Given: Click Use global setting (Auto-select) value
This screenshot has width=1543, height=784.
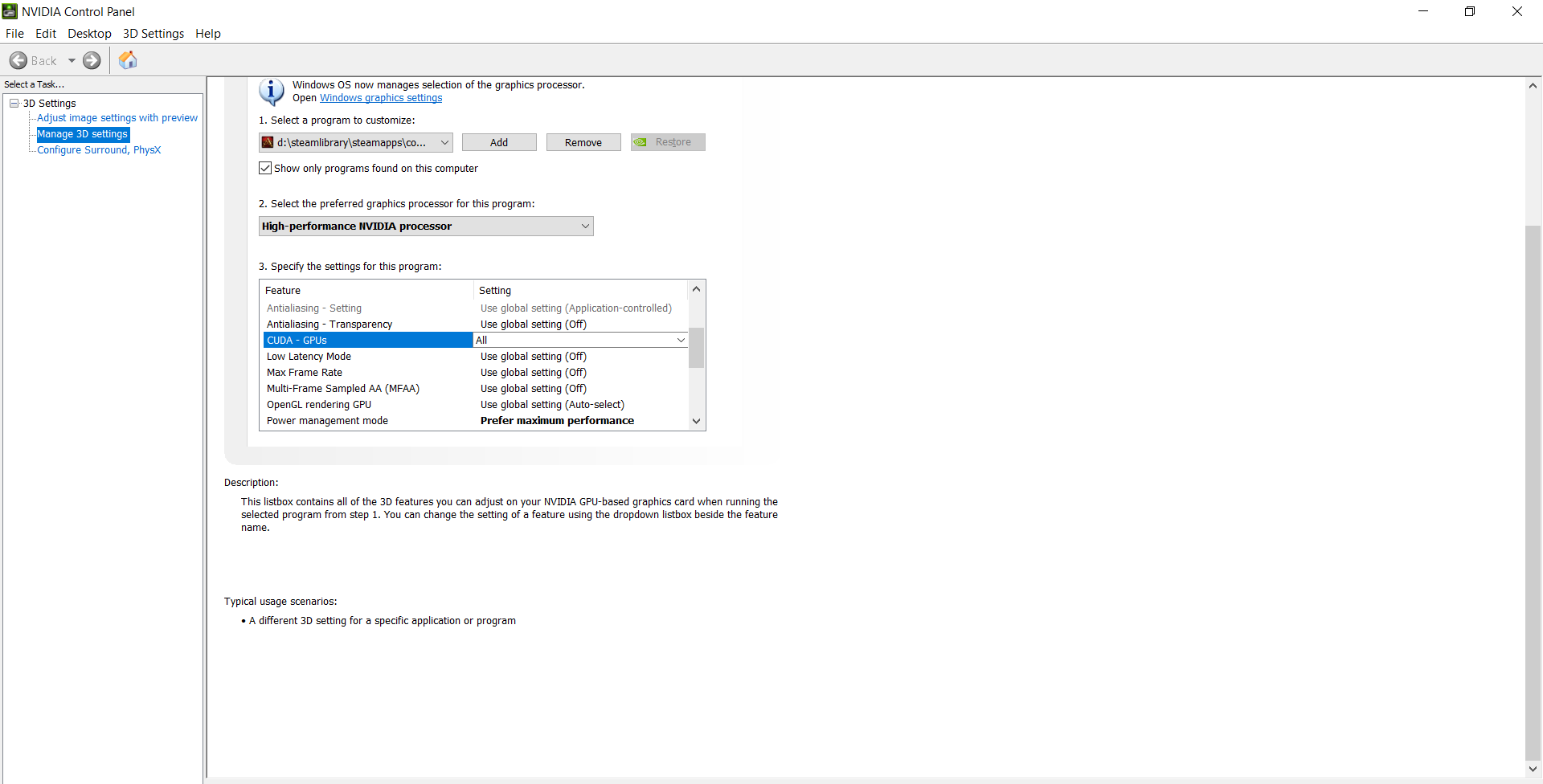Looking at the screenshot, I should click(552, 405).
